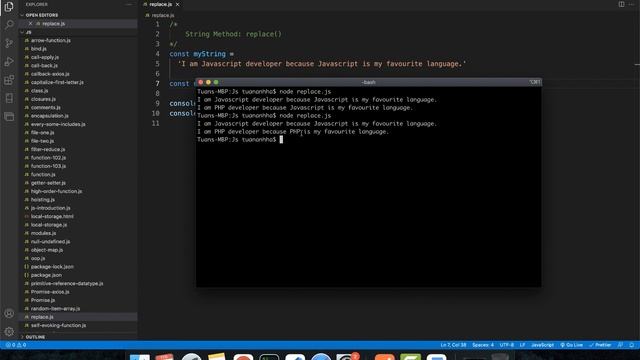
Task: Open the Search view in activity bar
Action: (x=9, y=25)
